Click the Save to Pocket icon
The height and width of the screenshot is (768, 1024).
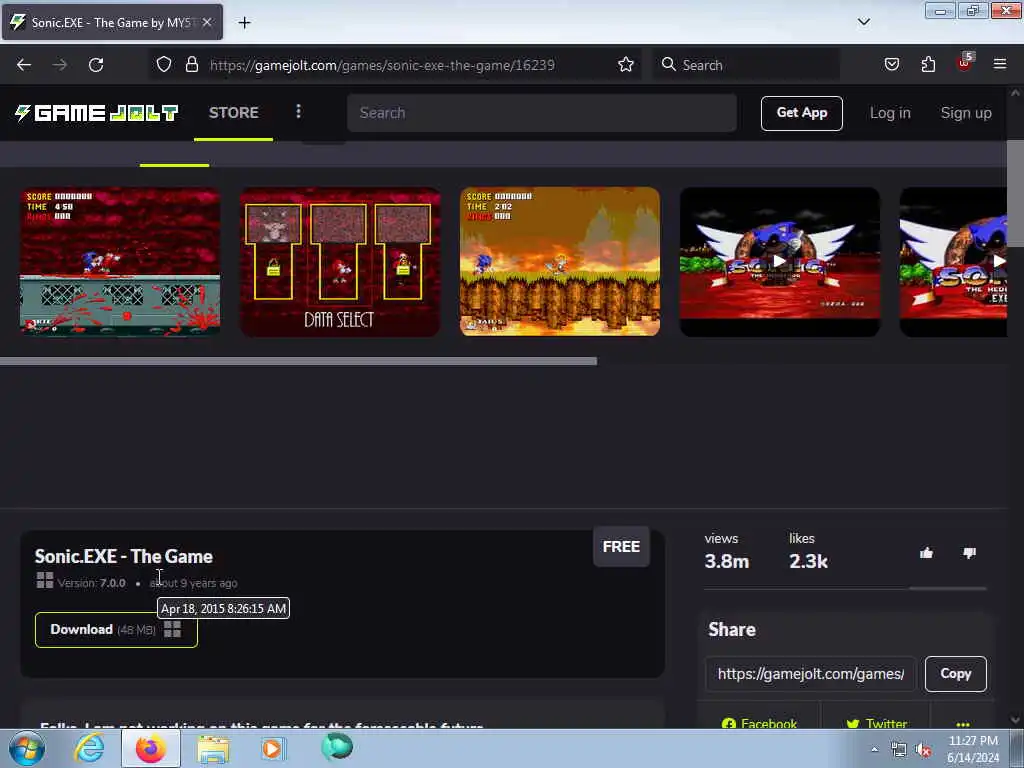click(891, 65)
